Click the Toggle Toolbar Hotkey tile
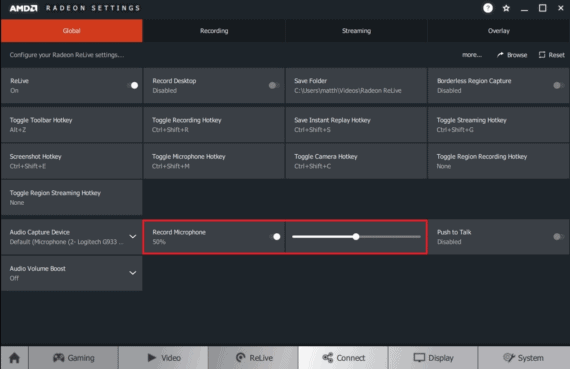Screen dimensions: 570x369 coord(72,125)
